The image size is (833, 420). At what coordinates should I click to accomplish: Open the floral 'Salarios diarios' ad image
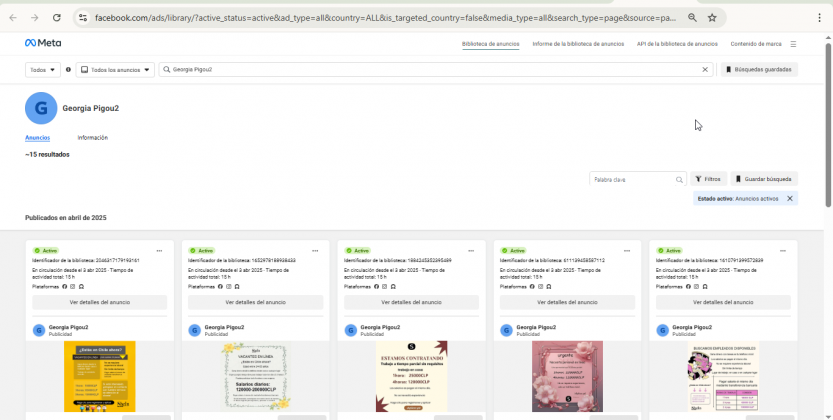(256, 376)
